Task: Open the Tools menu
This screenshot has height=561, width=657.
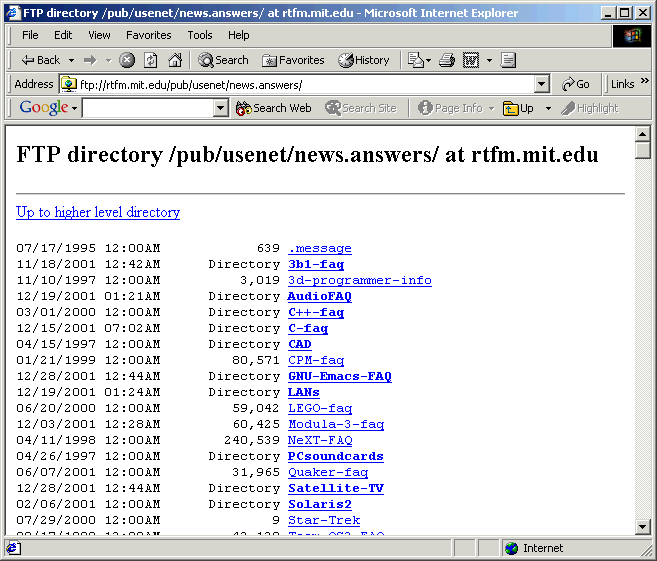Action: pos(200,35)
